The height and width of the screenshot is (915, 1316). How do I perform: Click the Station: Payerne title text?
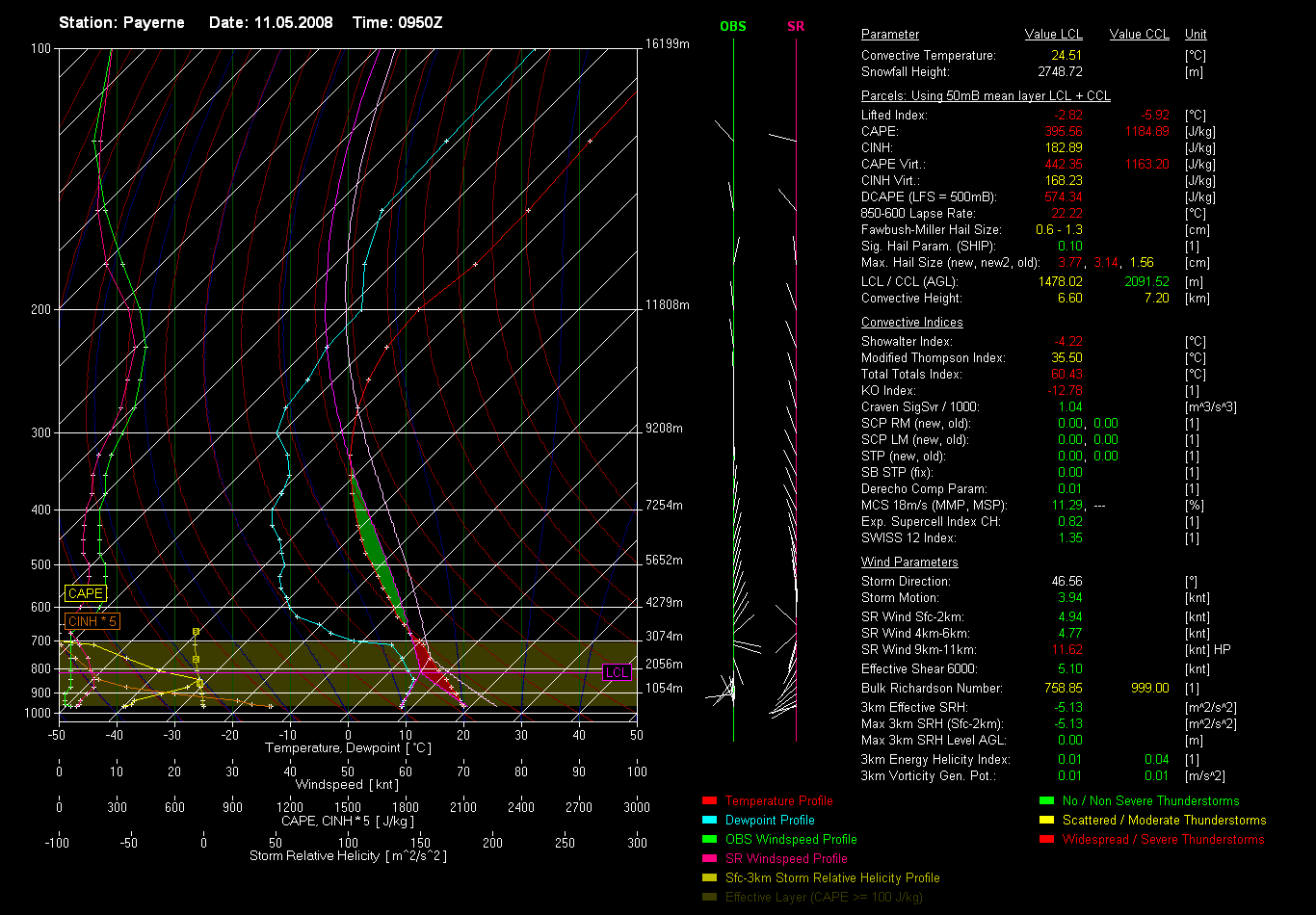click(x=121, y=22)
